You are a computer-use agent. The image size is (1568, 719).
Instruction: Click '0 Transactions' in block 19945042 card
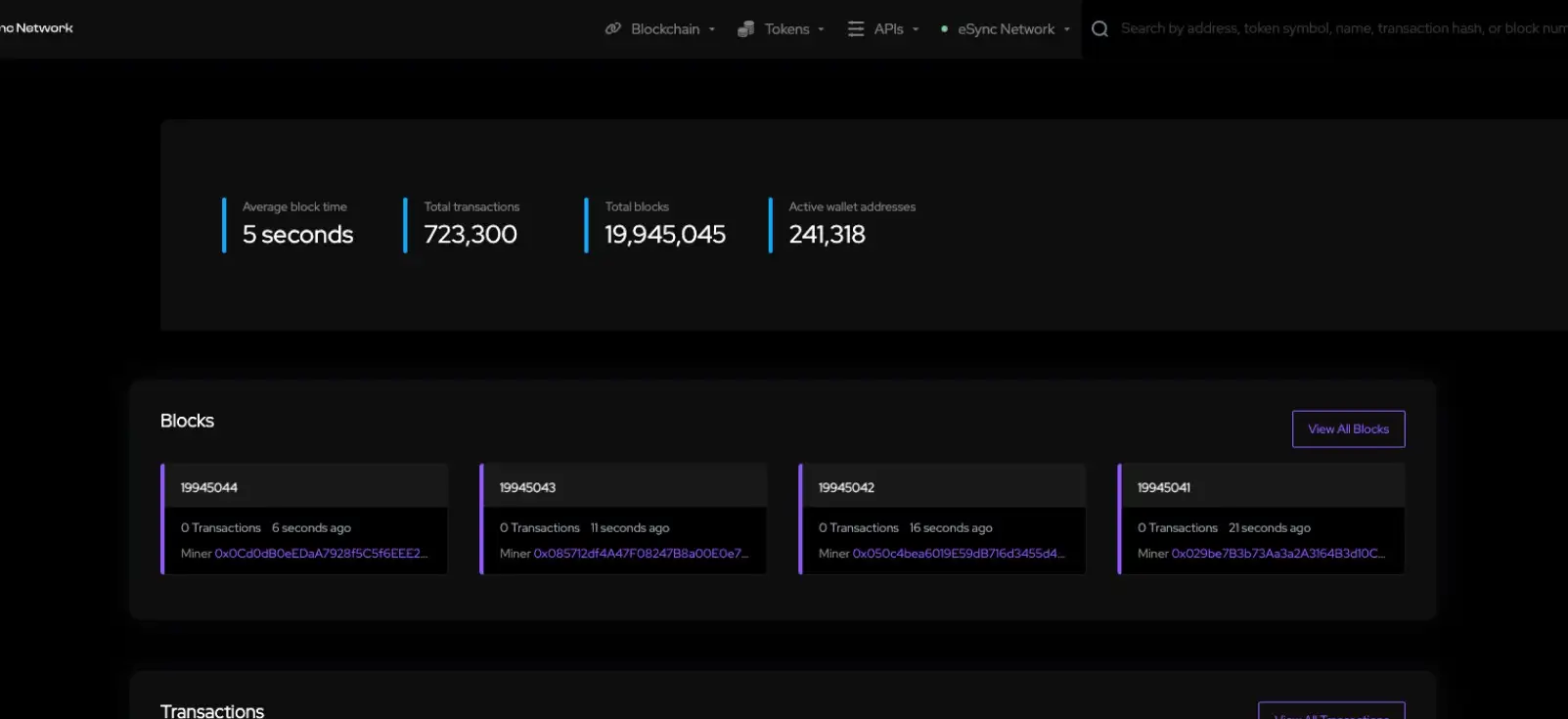tap(858, 527)
